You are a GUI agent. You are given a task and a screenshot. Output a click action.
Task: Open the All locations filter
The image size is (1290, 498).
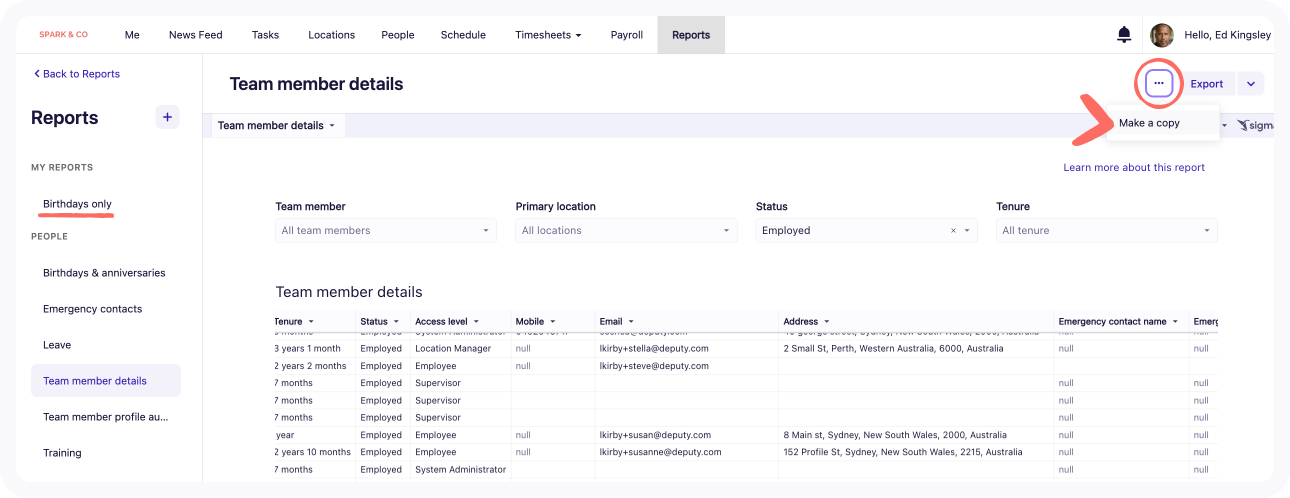coord(626,231)
